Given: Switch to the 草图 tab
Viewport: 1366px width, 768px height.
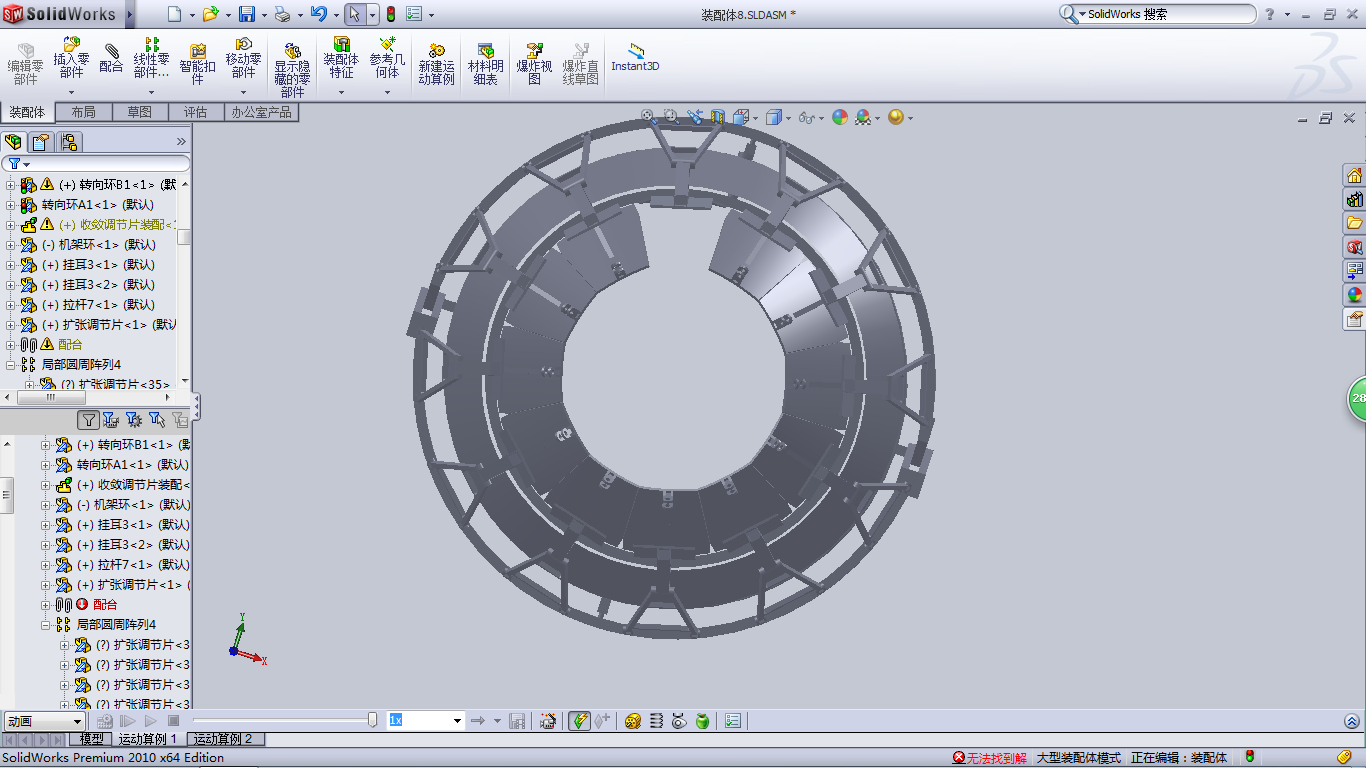Looking at the screenshot, I should click(140, 112).
